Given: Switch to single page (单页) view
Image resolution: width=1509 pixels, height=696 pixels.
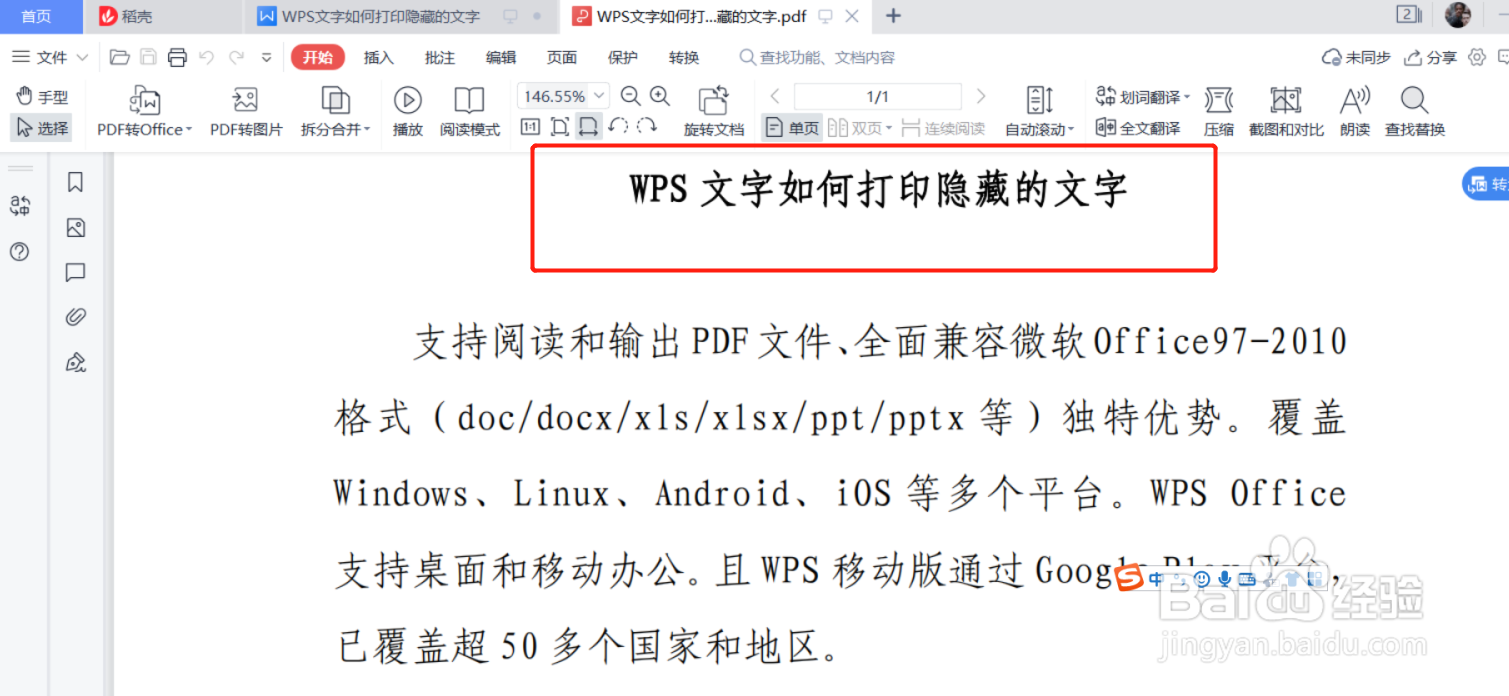Looking at the screenshot, I should pyautogui.click(x=792, y=128).
